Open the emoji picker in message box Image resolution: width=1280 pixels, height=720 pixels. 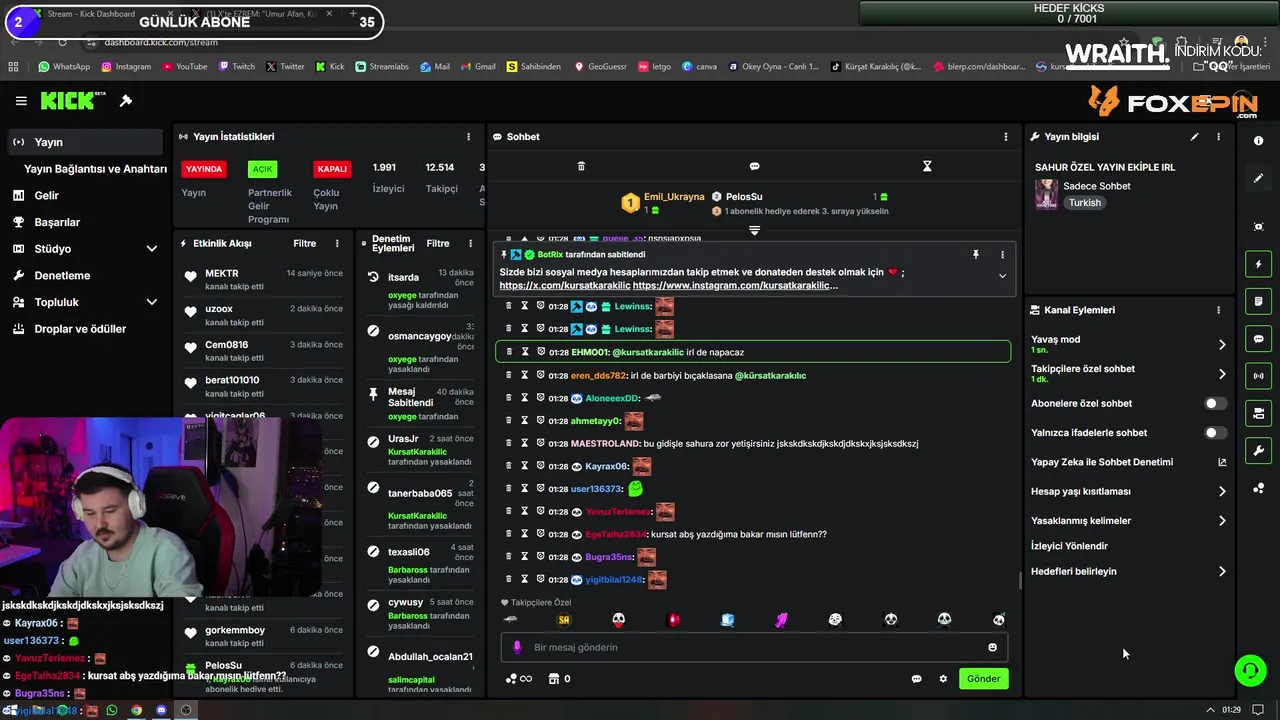tap(992, 647)
